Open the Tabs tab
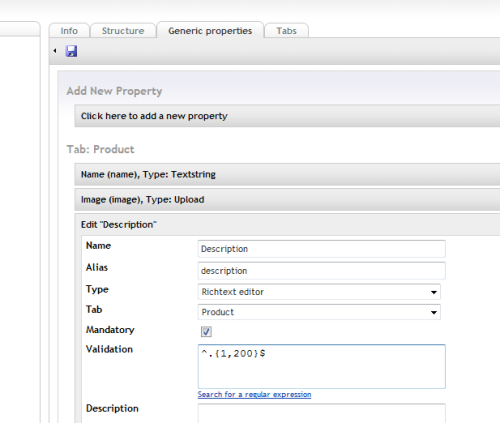 tap(286, 31)
